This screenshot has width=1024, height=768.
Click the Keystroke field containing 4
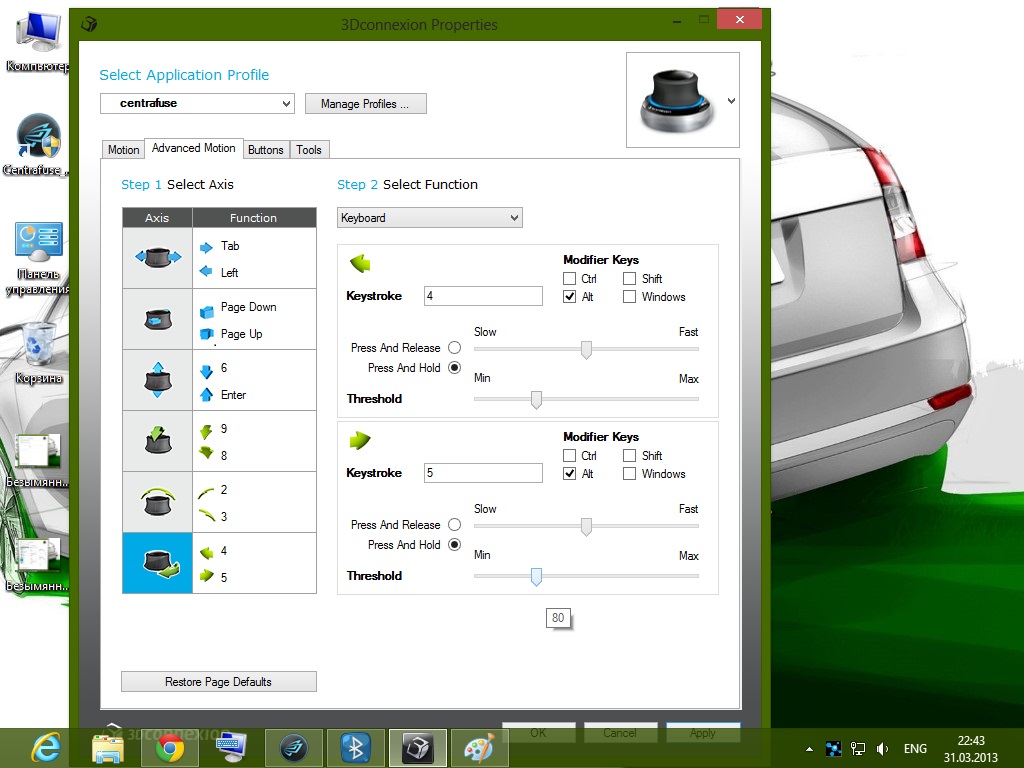483,296
